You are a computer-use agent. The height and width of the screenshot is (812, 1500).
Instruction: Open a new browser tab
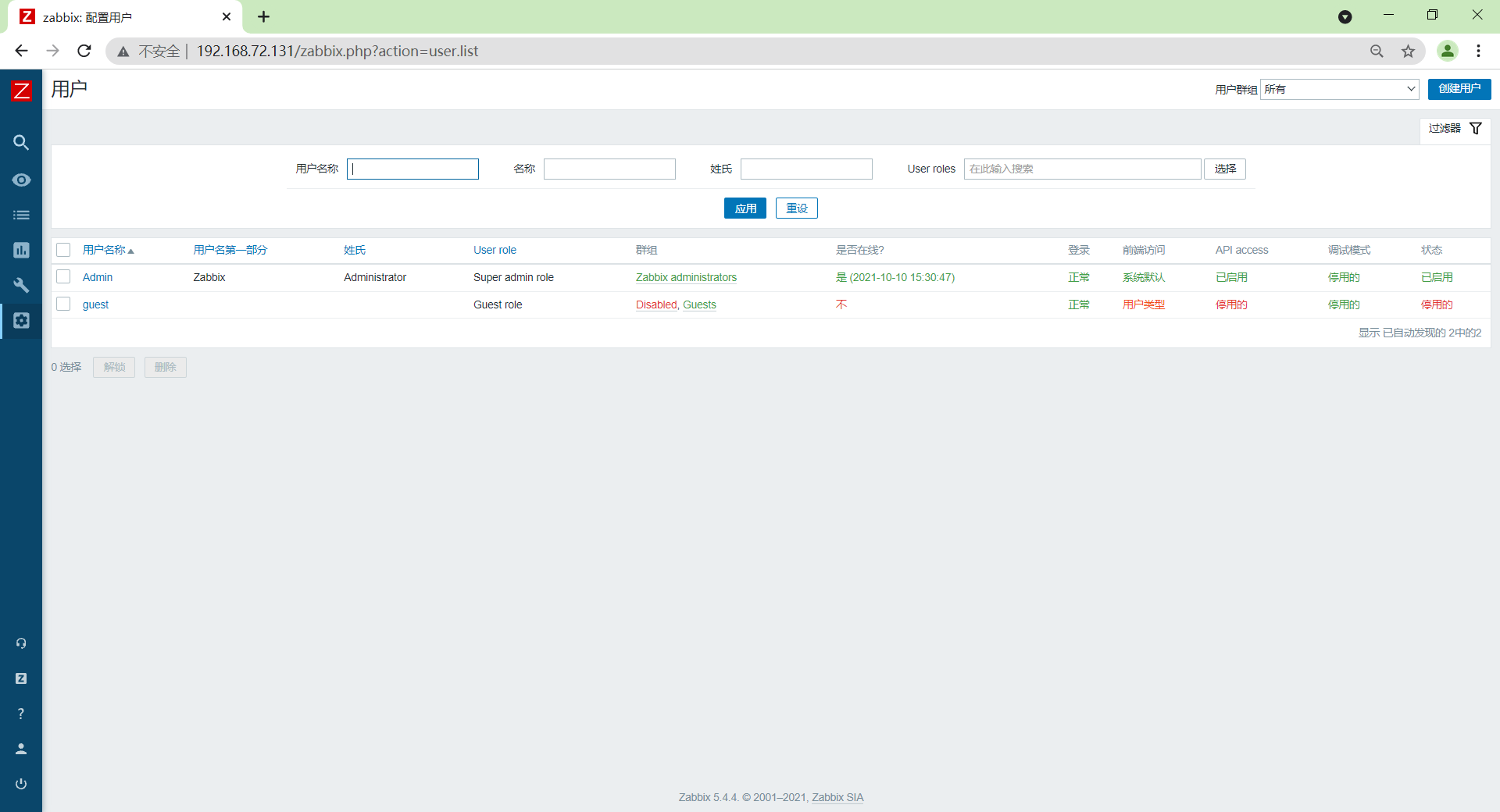click(x=264, y=16)
